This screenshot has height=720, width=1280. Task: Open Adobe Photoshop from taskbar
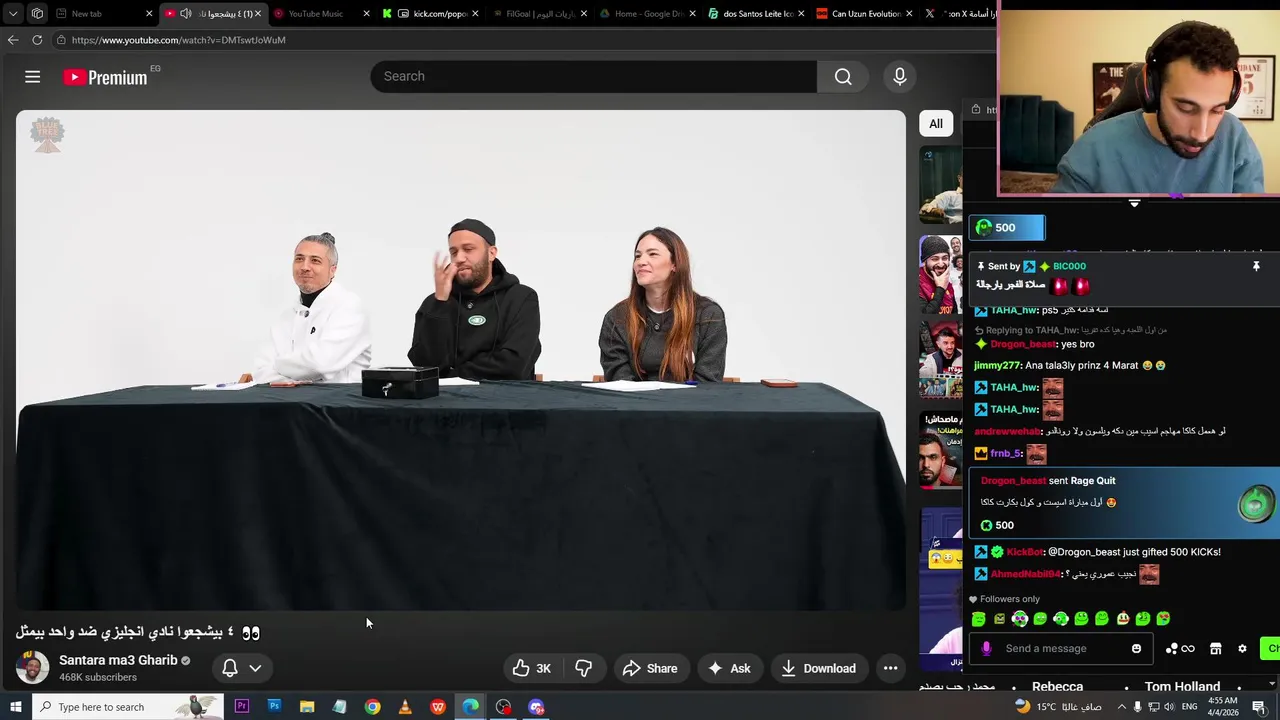coord(274,707)
